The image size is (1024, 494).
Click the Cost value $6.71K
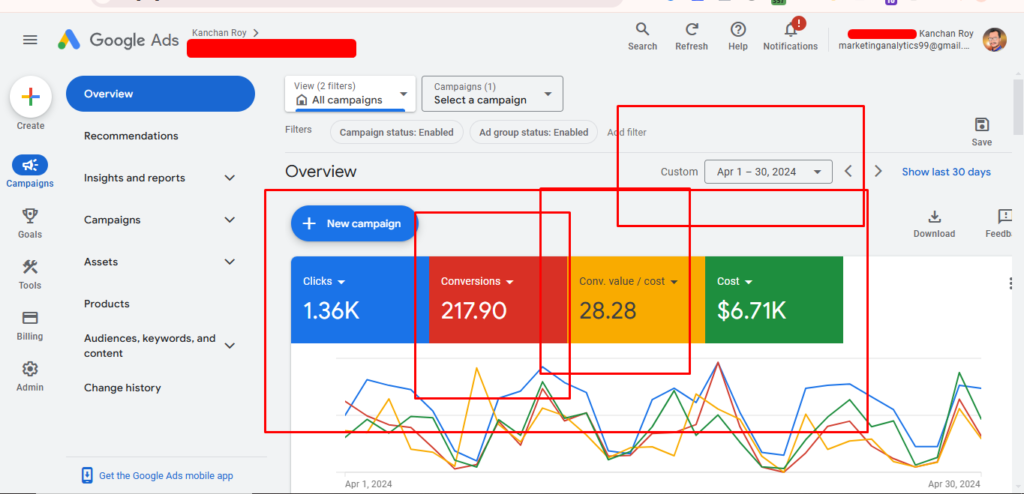(x=751, y=311)
